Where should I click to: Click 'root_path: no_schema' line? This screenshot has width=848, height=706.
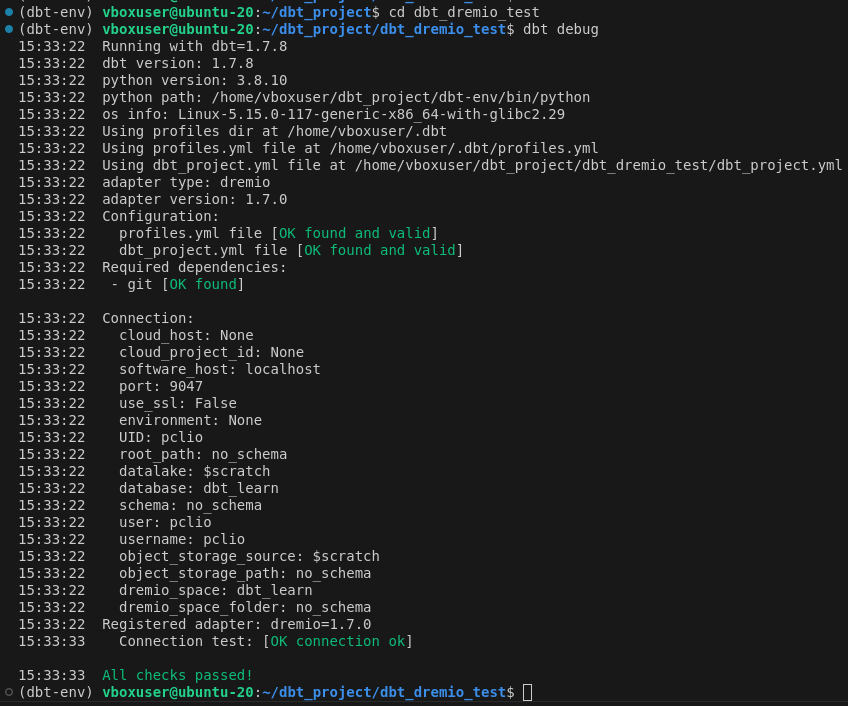coord(203,454)
